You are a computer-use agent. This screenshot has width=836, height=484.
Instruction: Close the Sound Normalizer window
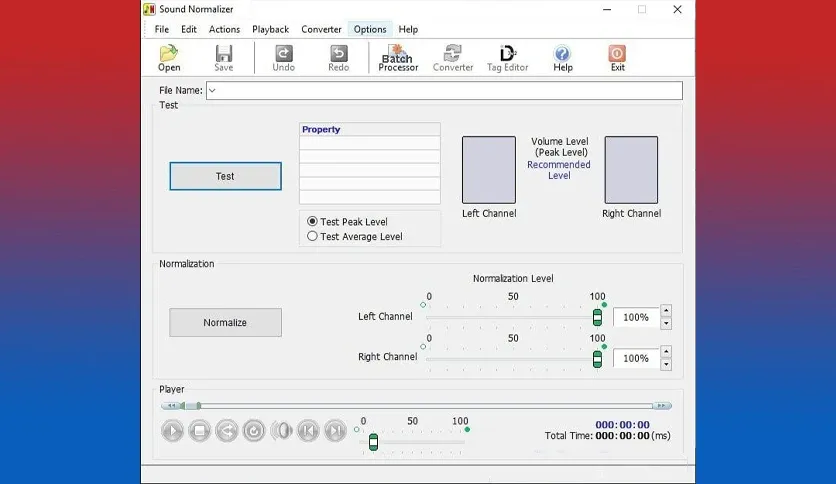677,9
